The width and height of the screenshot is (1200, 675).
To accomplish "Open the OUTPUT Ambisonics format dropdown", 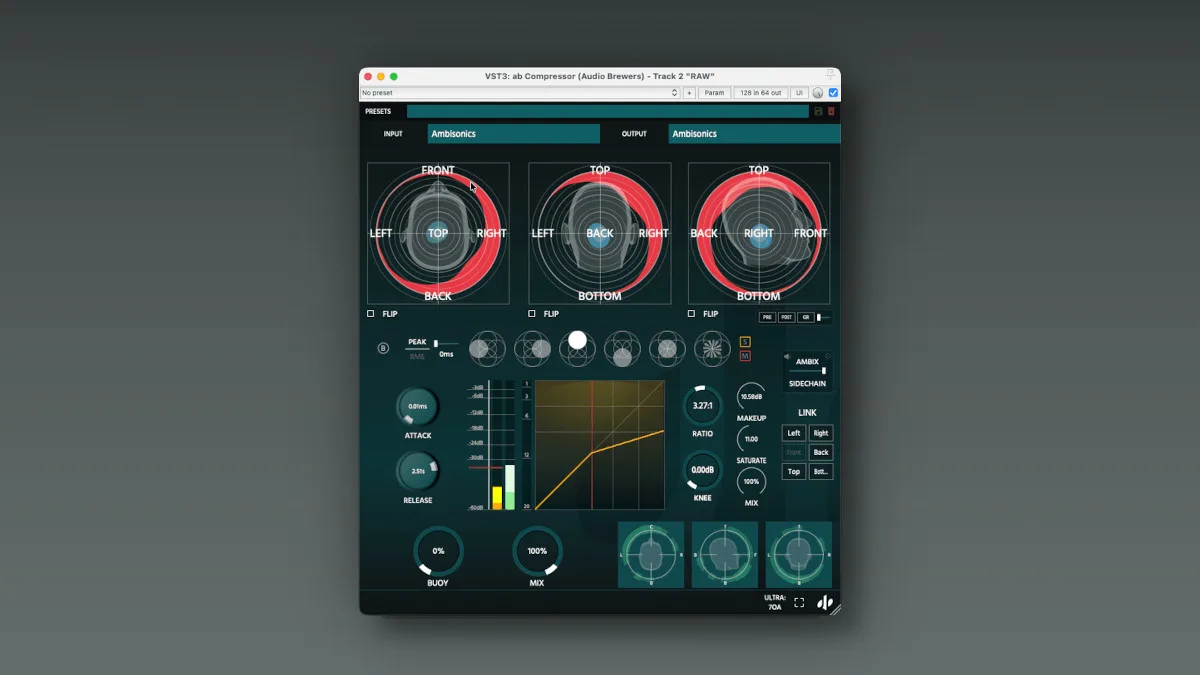I will point(754,134).
